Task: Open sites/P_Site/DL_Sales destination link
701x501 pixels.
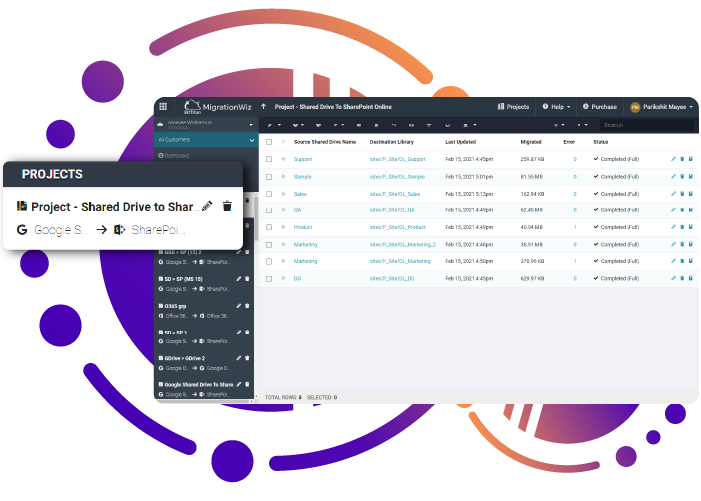Action: [x=395, y=194]
